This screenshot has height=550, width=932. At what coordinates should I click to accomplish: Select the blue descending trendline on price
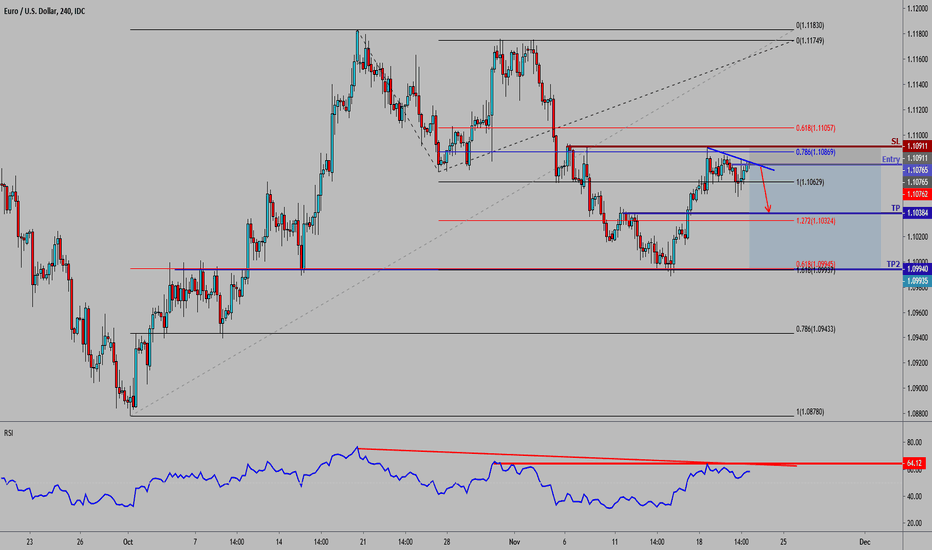pyautogui.click(x=740, y=158)
